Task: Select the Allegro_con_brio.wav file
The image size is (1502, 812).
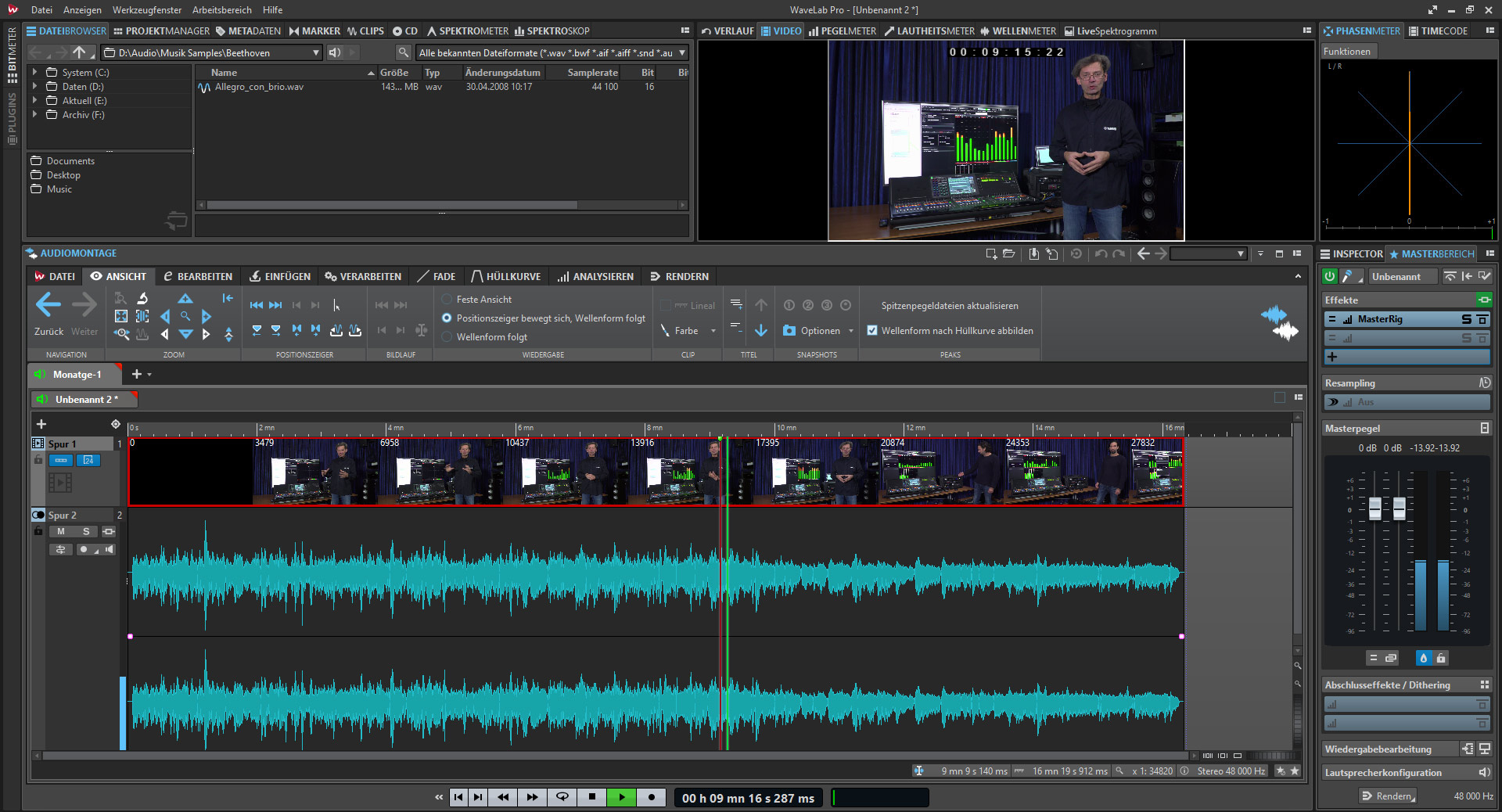Action: click(259, 87)
